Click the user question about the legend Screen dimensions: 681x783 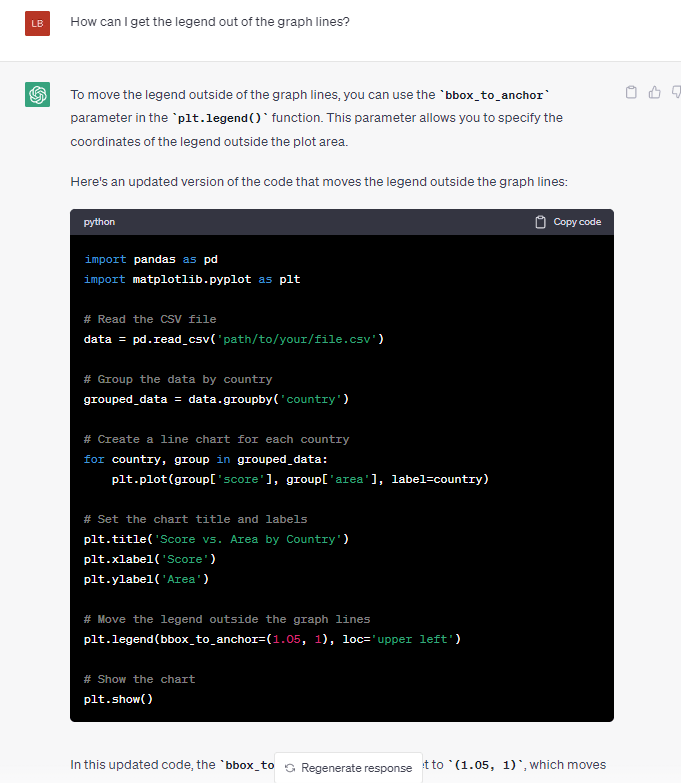[x=210, y=21]
